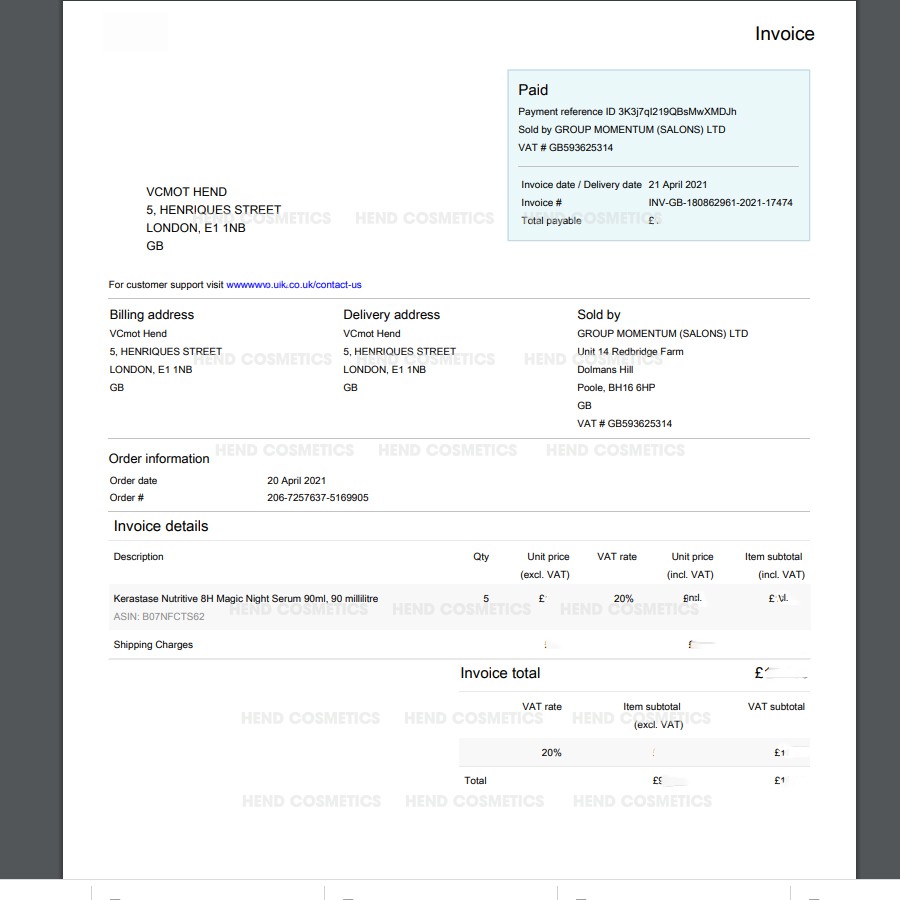Open the contact-us customer support link
The image size is (900, 900).
[x=294, y=285]
